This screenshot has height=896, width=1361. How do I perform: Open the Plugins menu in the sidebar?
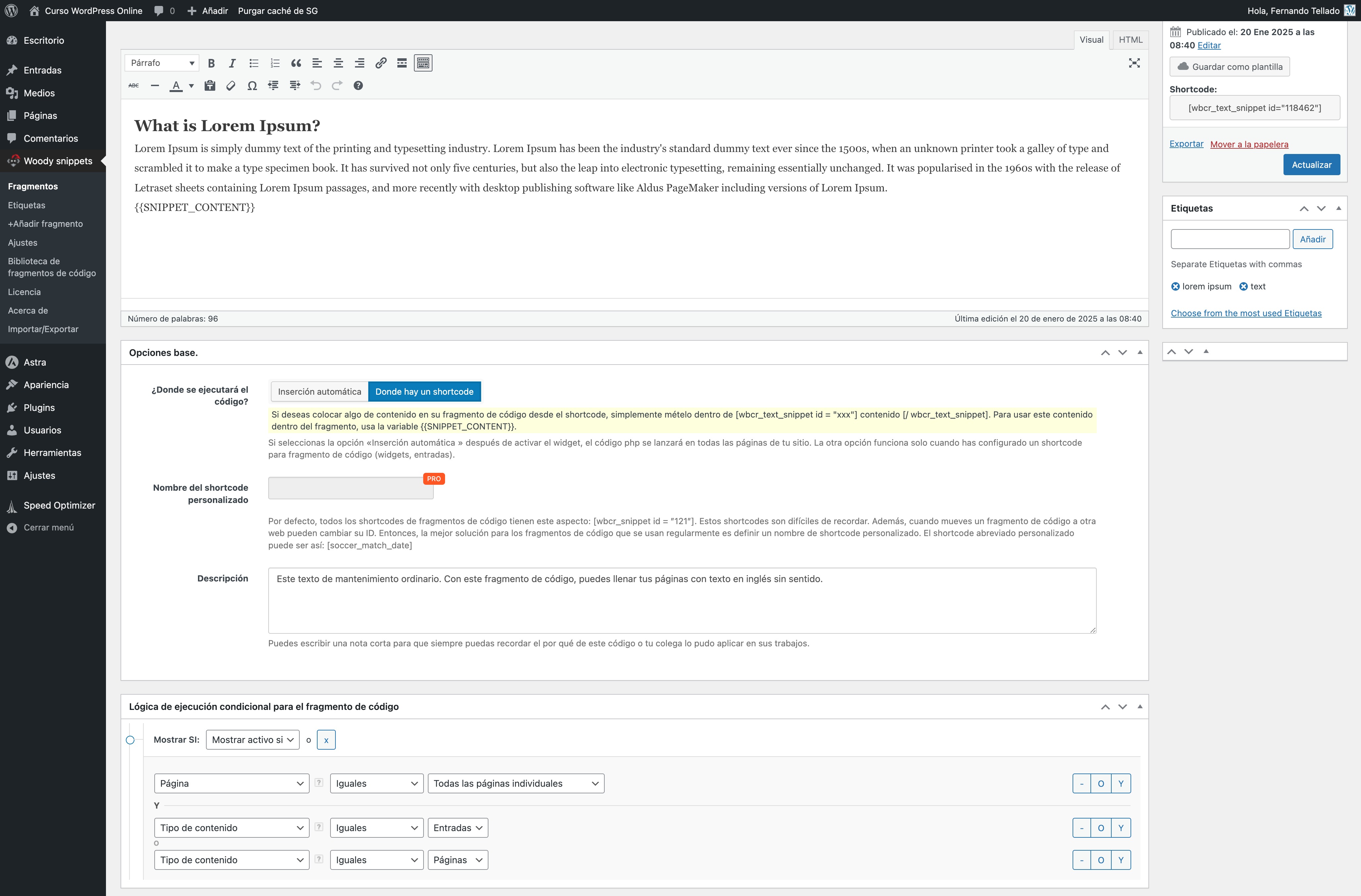click(x=39, y=408)
